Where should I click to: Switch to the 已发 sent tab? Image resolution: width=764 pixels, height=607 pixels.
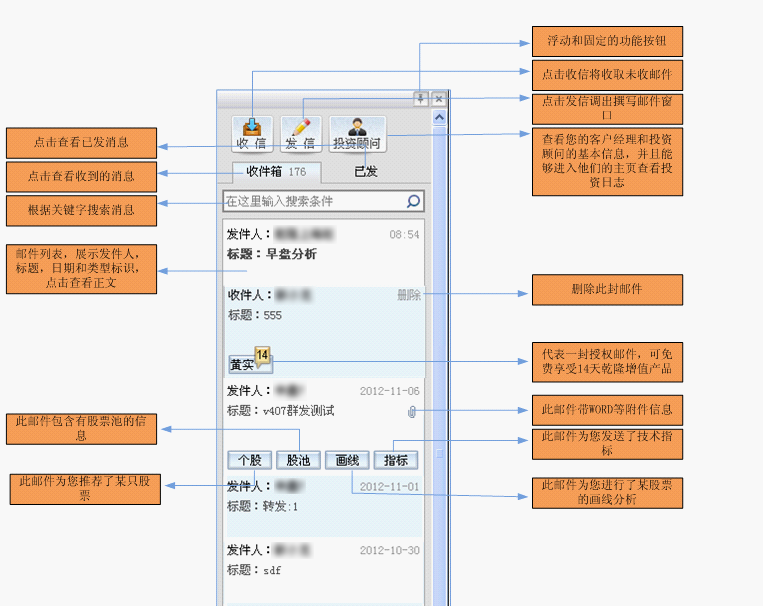tap(366, 172)
